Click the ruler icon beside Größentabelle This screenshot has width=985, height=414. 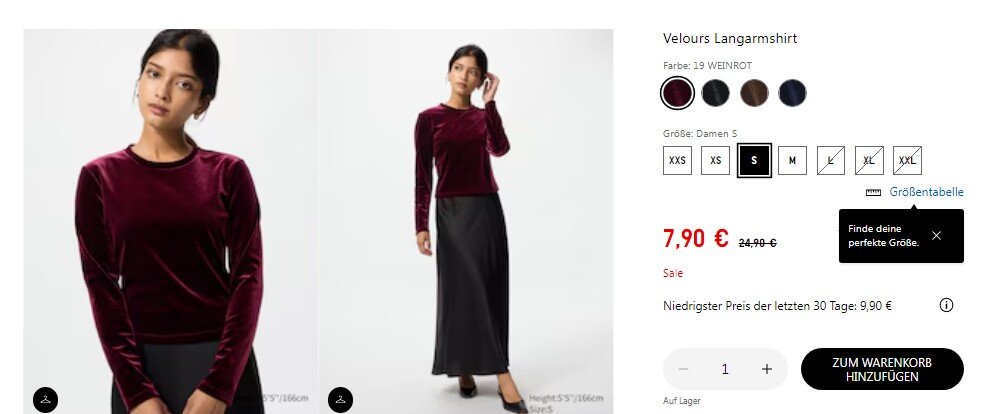873,192
